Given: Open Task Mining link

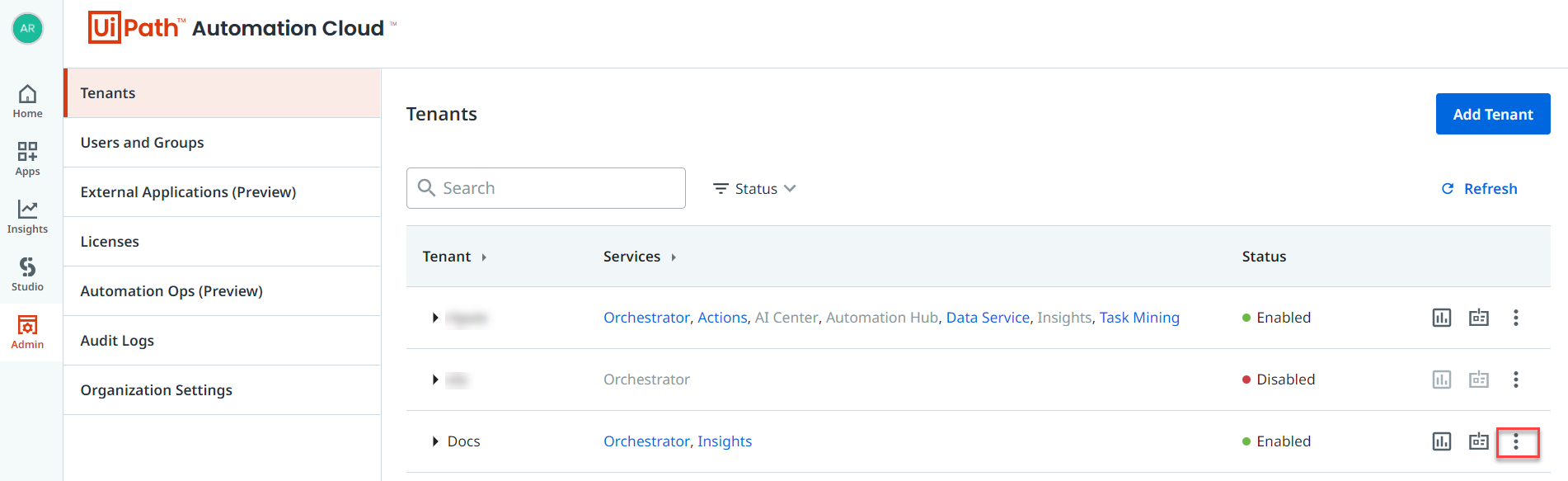Looking at the screenshot, I should click(x=1139, y=318).
